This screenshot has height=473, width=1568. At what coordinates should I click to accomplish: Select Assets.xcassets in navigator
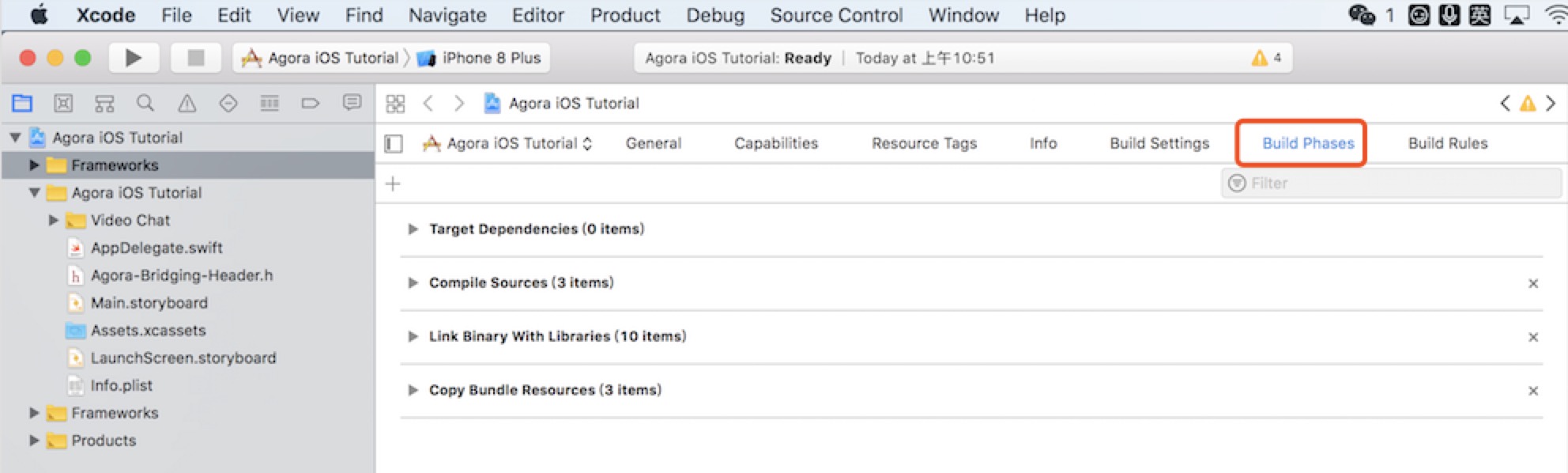(148, 331)
